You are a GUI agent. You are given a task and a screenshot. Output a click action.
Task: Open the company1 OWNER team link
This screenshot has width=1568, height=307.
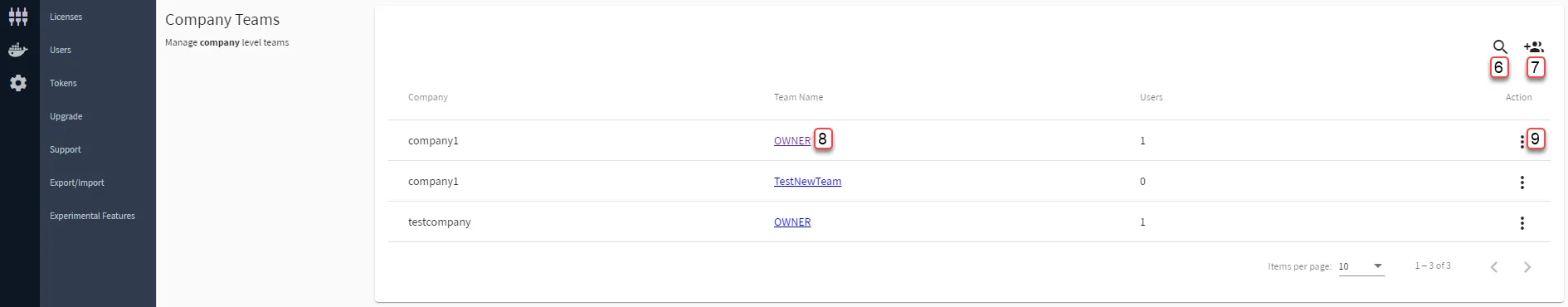coord(792,141)
